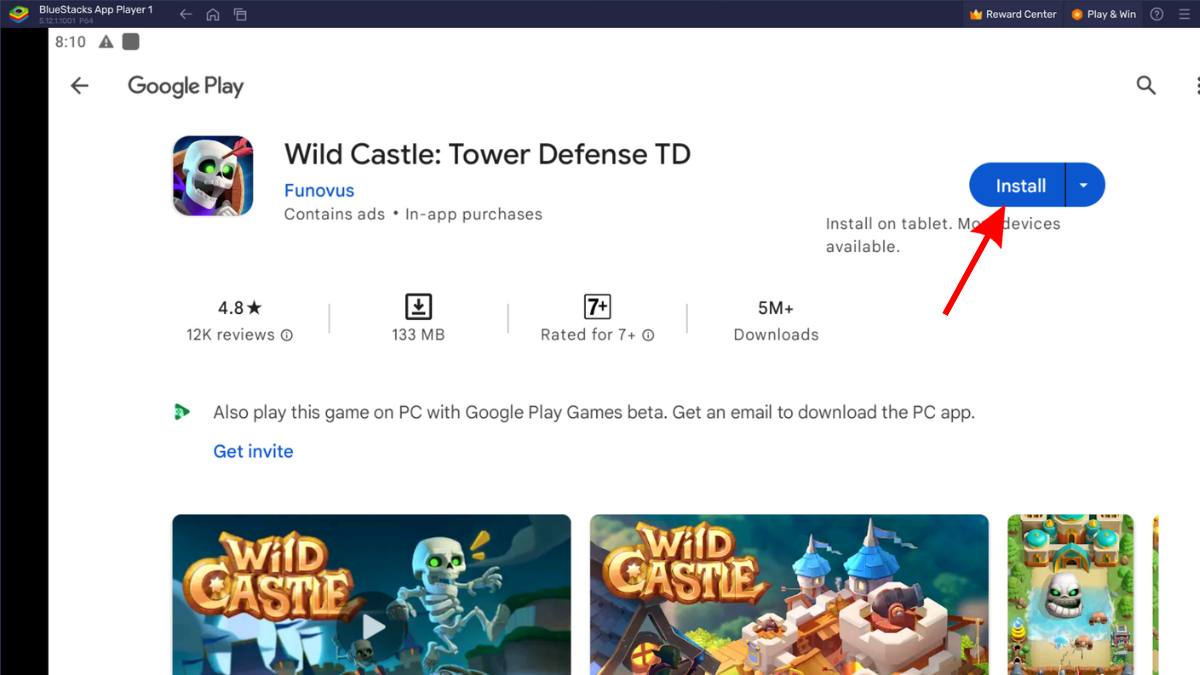Click Get invite for the PC app

pos(252,451)
